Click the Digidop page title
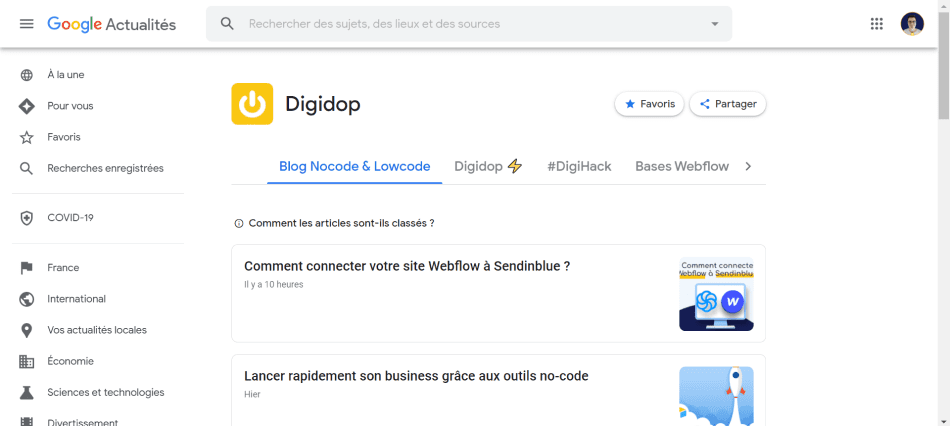Image resolution: width=950 pixels, height=427 pixels. click(x=323, y=104)
